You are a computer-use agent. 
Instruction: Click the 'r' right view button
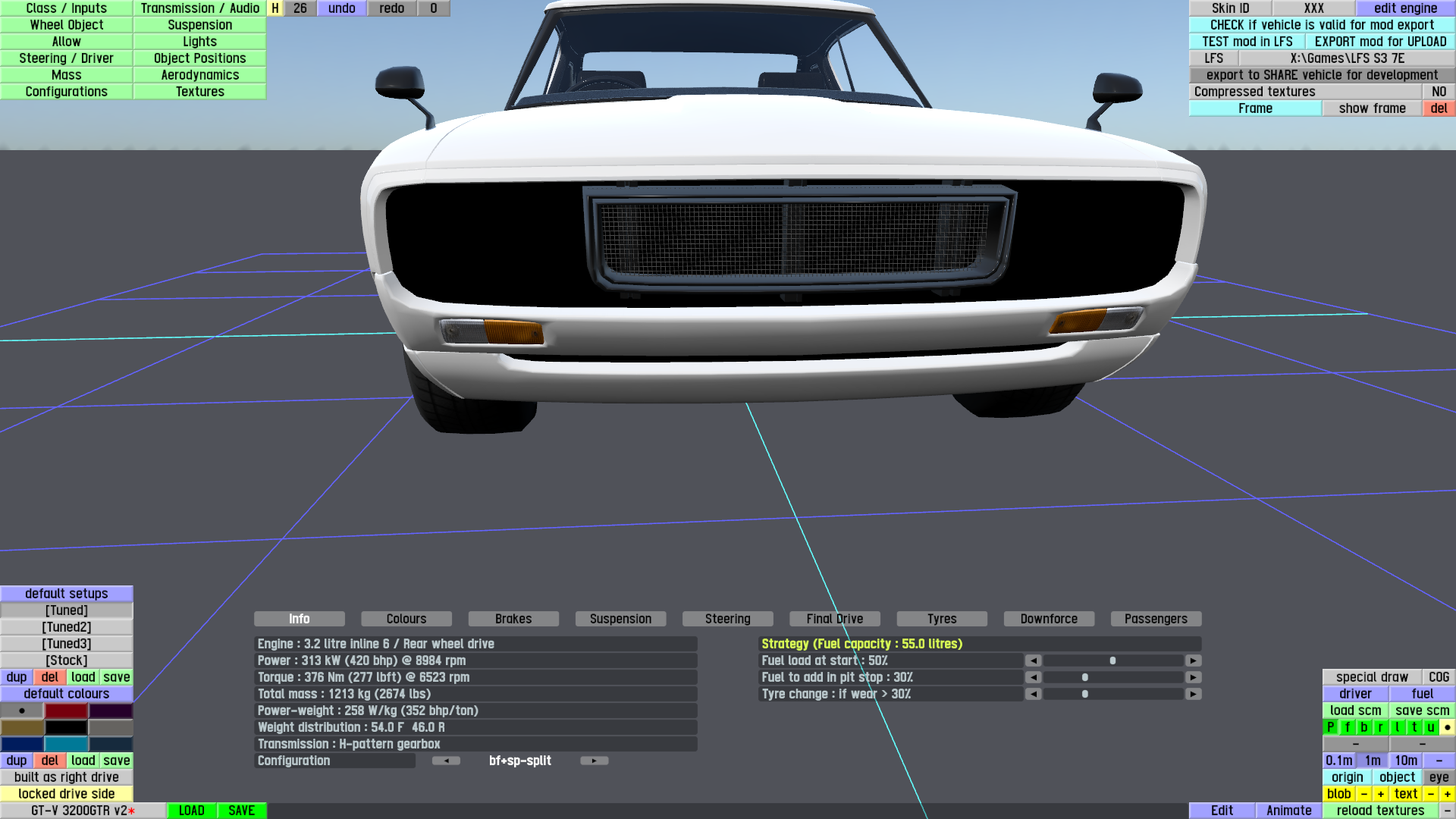click(1381, 727)
